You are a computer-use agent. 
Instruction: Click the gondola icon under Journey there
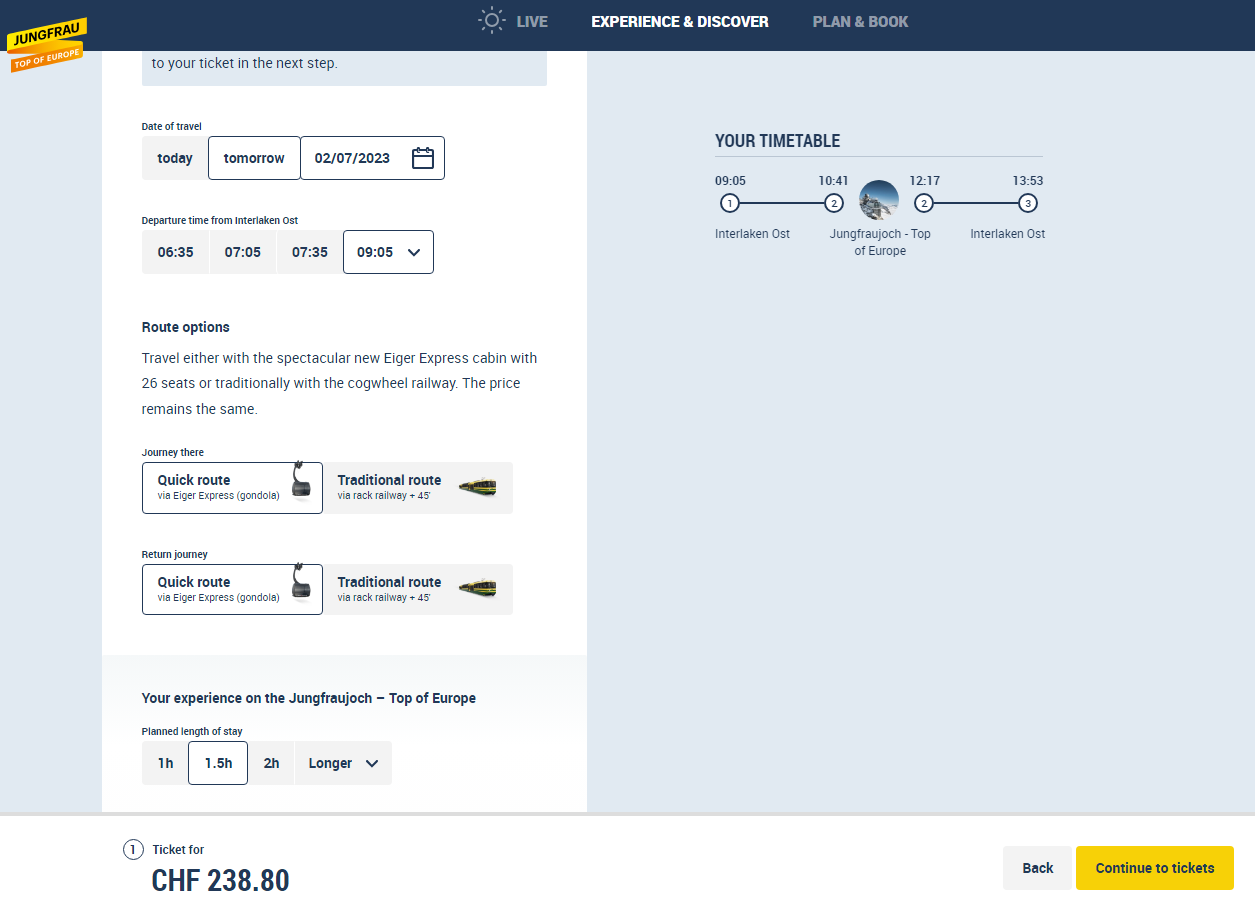tap(301, 481)
